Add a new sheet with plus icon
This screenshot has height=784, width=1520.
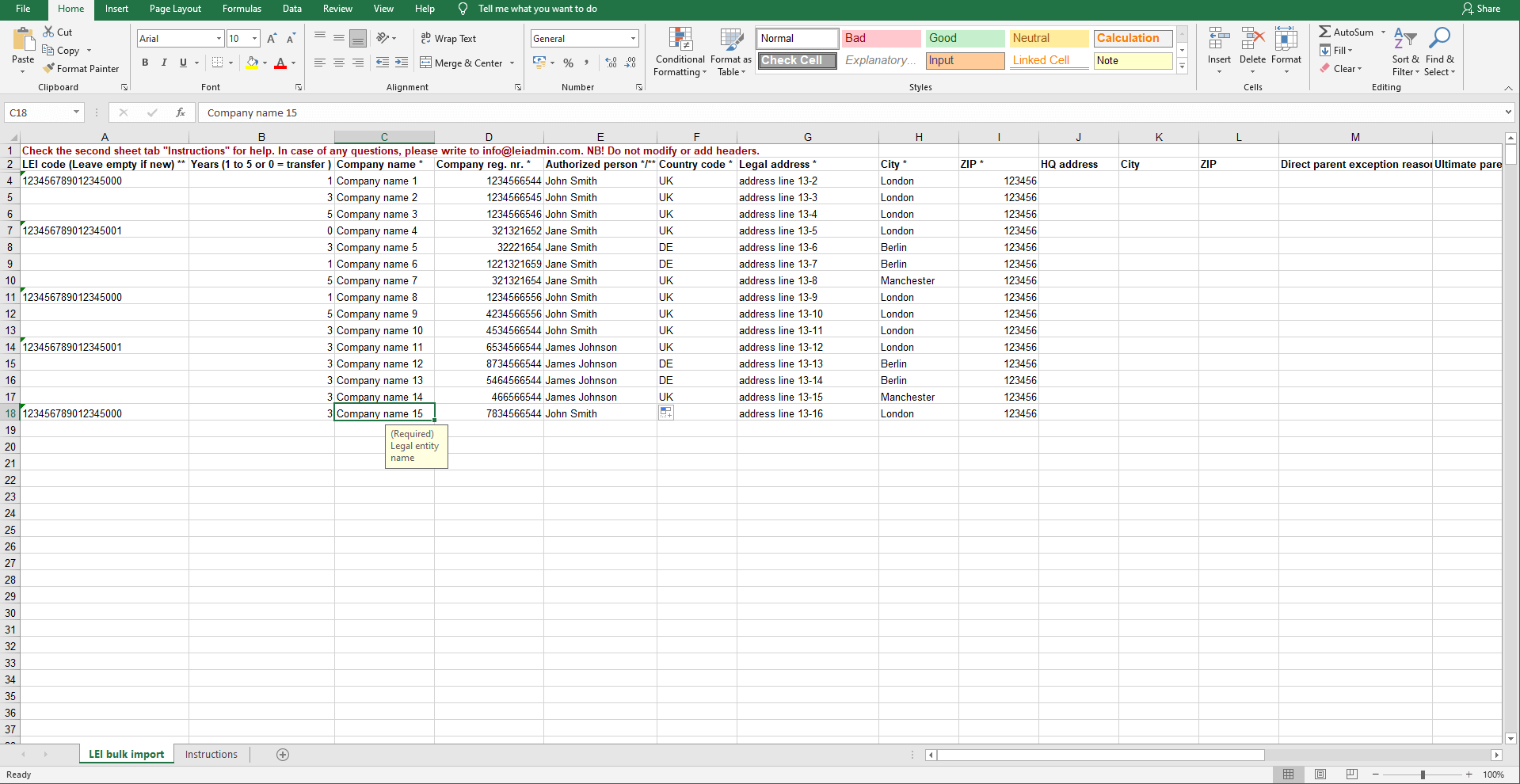click(283, 755)
